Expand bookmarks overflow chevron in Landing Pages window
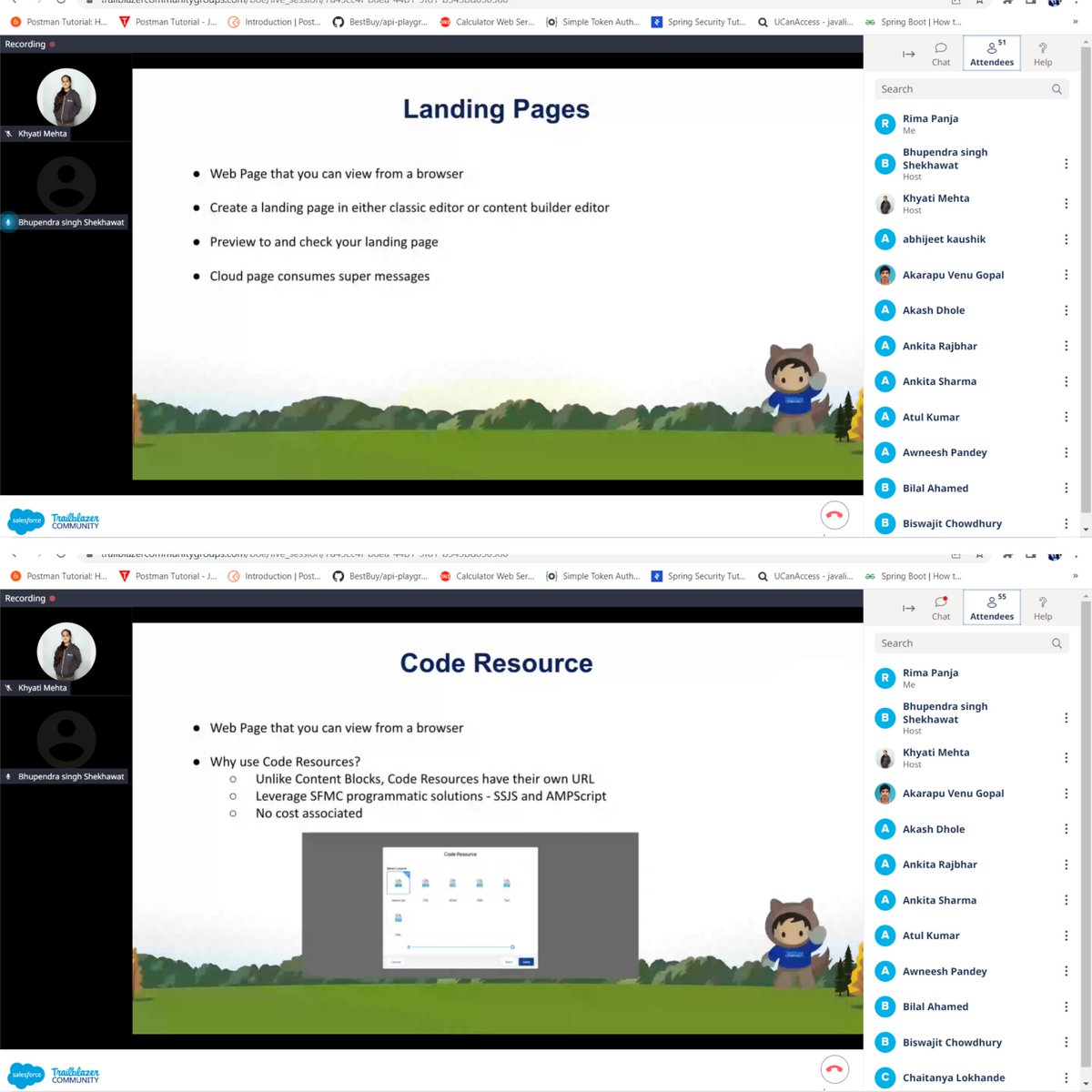 1075,22
